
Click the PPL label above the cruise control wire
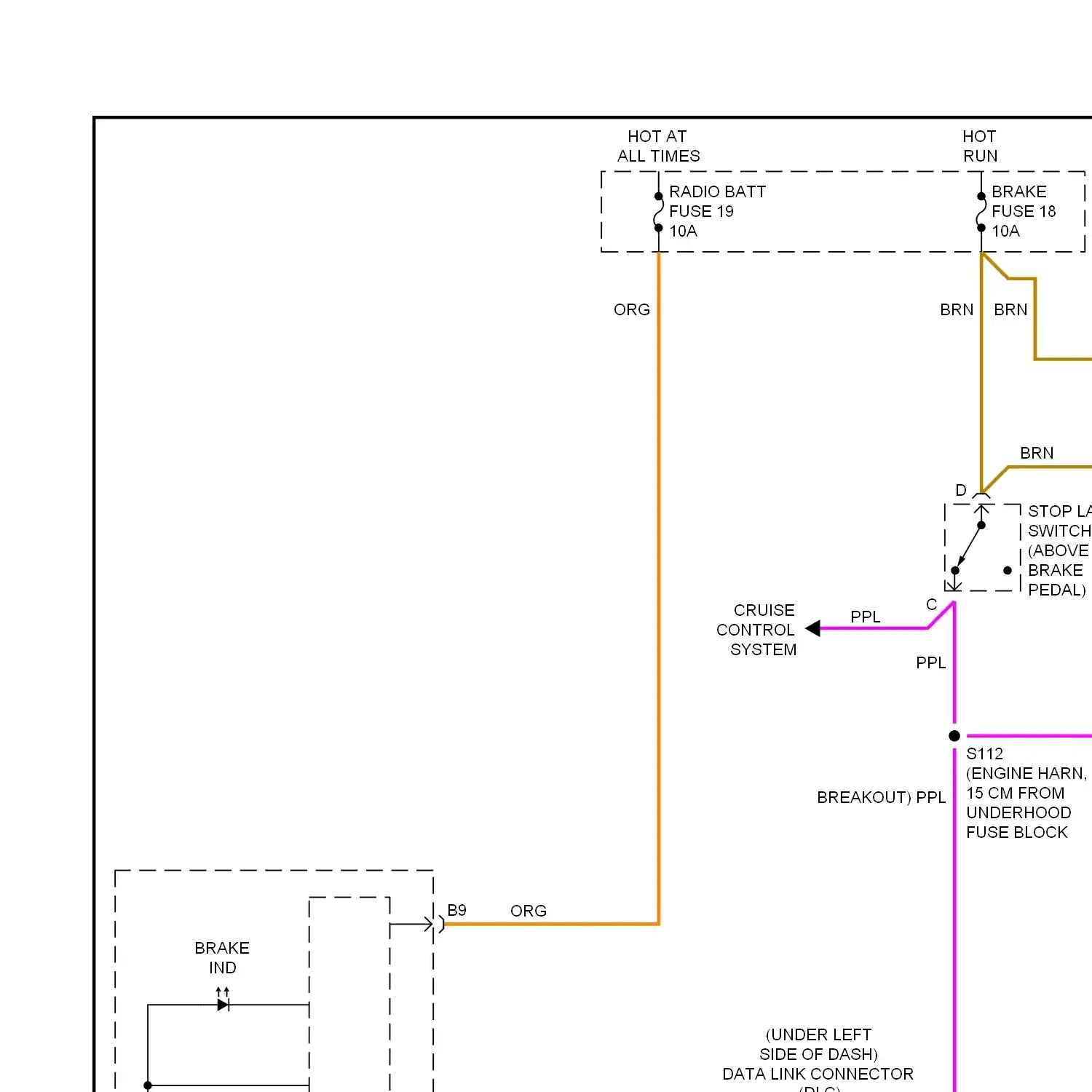click(866, 617)
